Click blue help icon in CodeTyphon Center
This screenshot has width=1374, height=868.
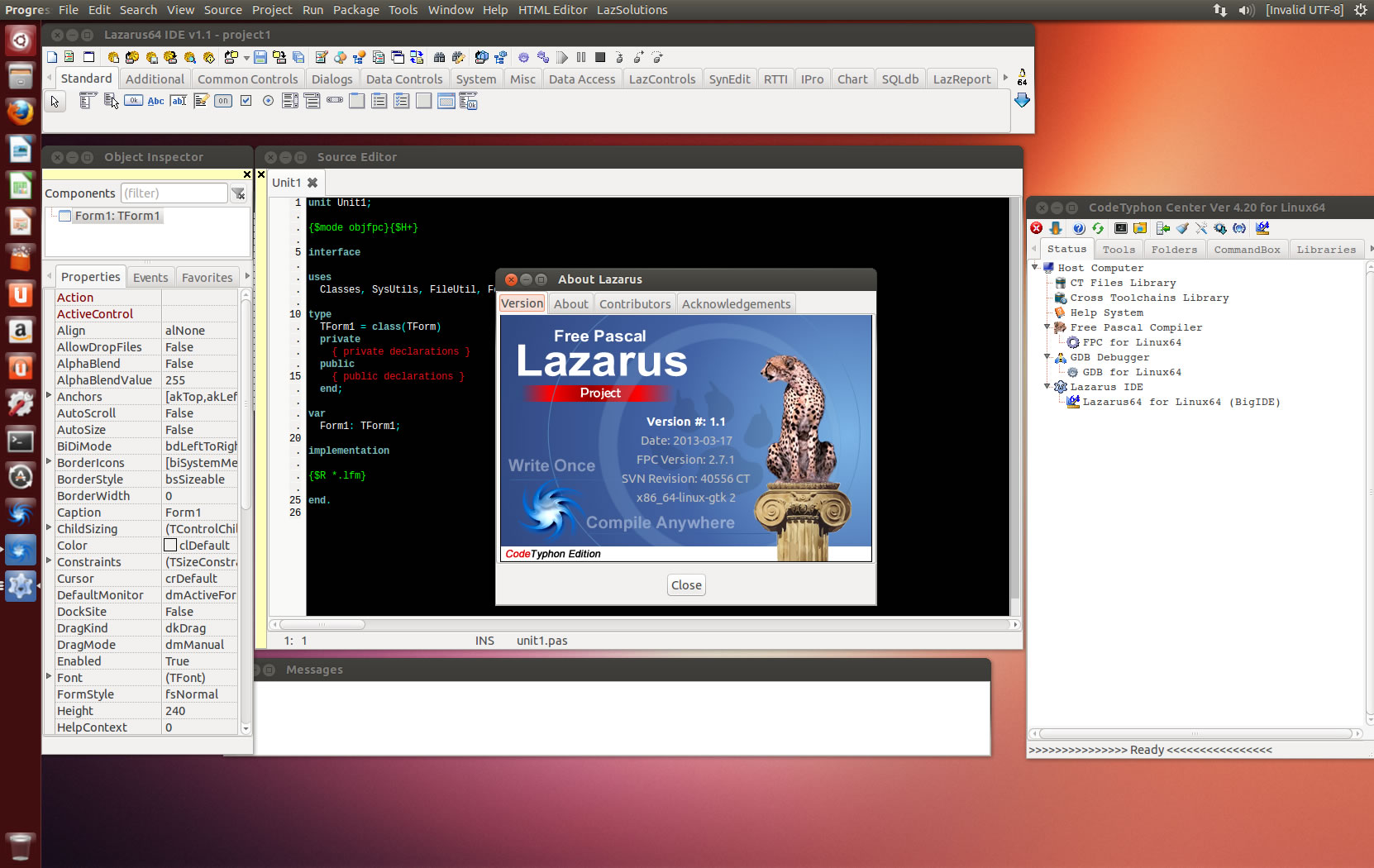[x=1079, y=228]
